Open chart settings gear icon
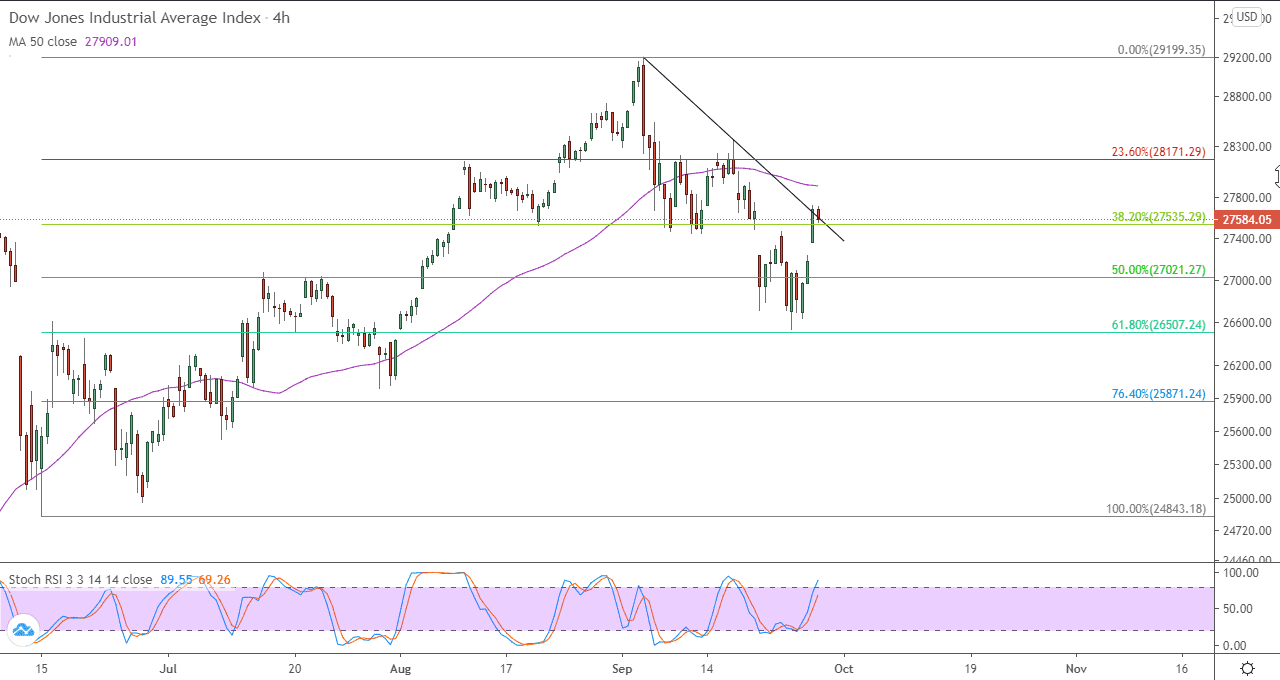 (x=1247, y=667)
